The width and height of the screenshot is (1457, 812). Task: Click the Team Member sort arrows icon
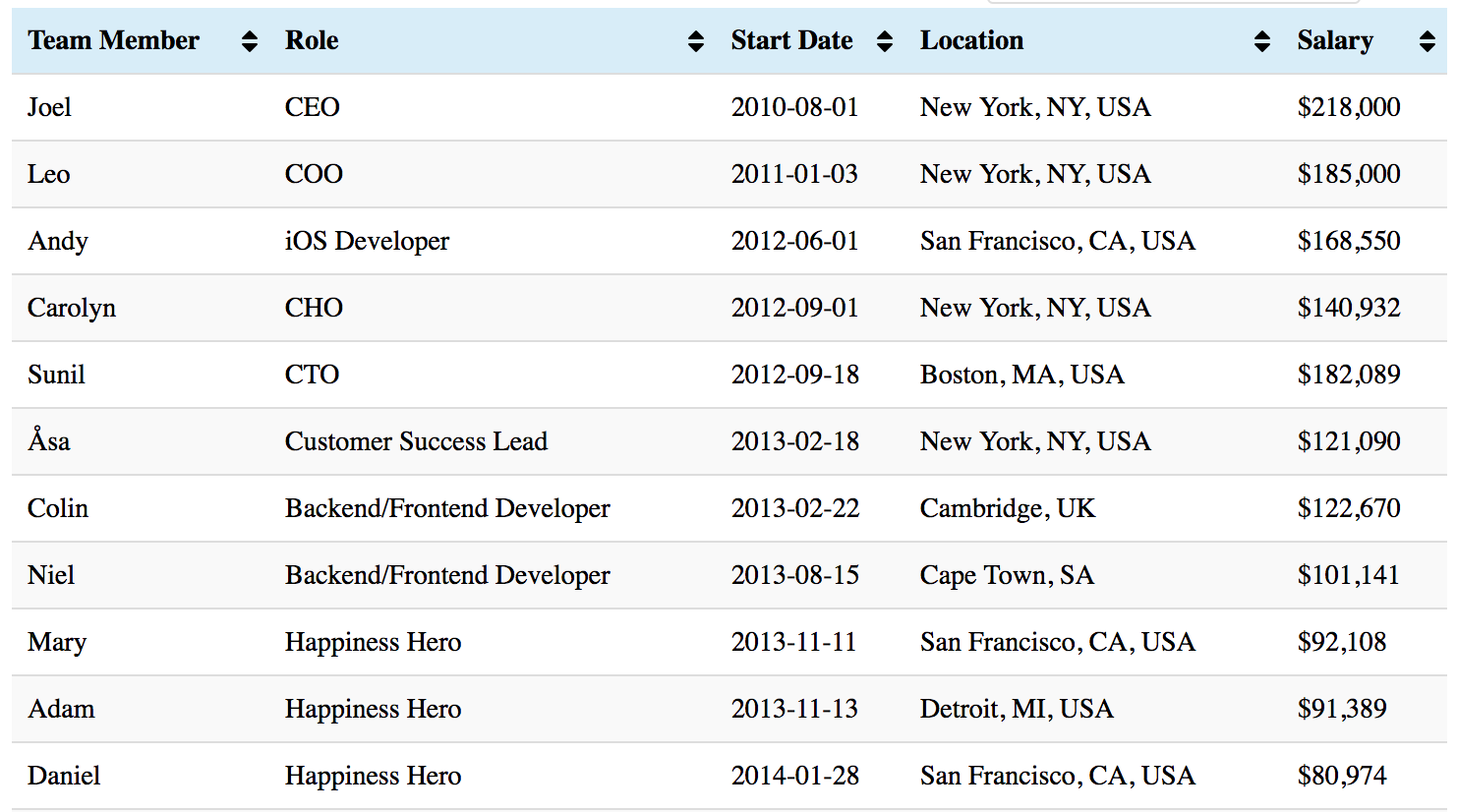250,40
